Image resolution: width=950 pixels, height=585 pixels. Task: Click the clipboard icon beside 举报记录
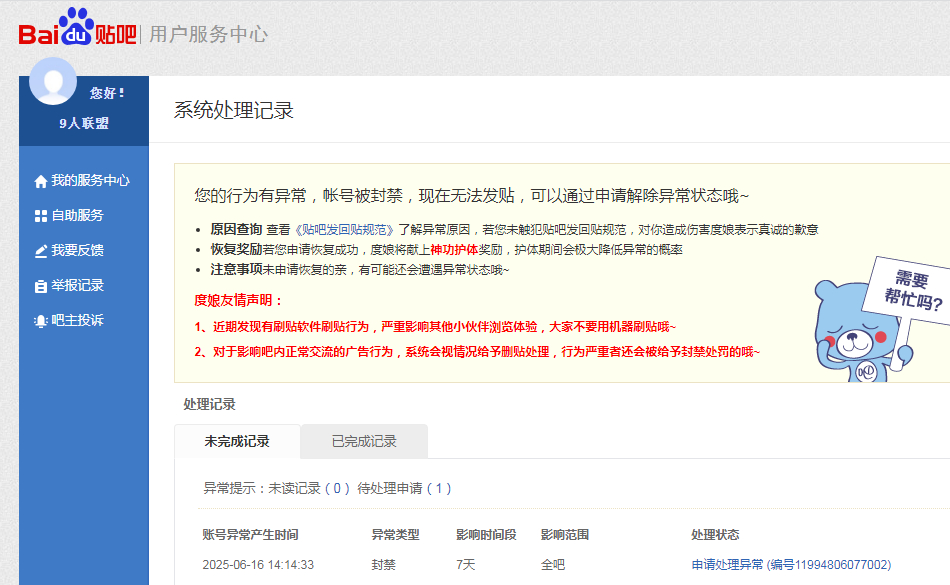pos(41,286)
